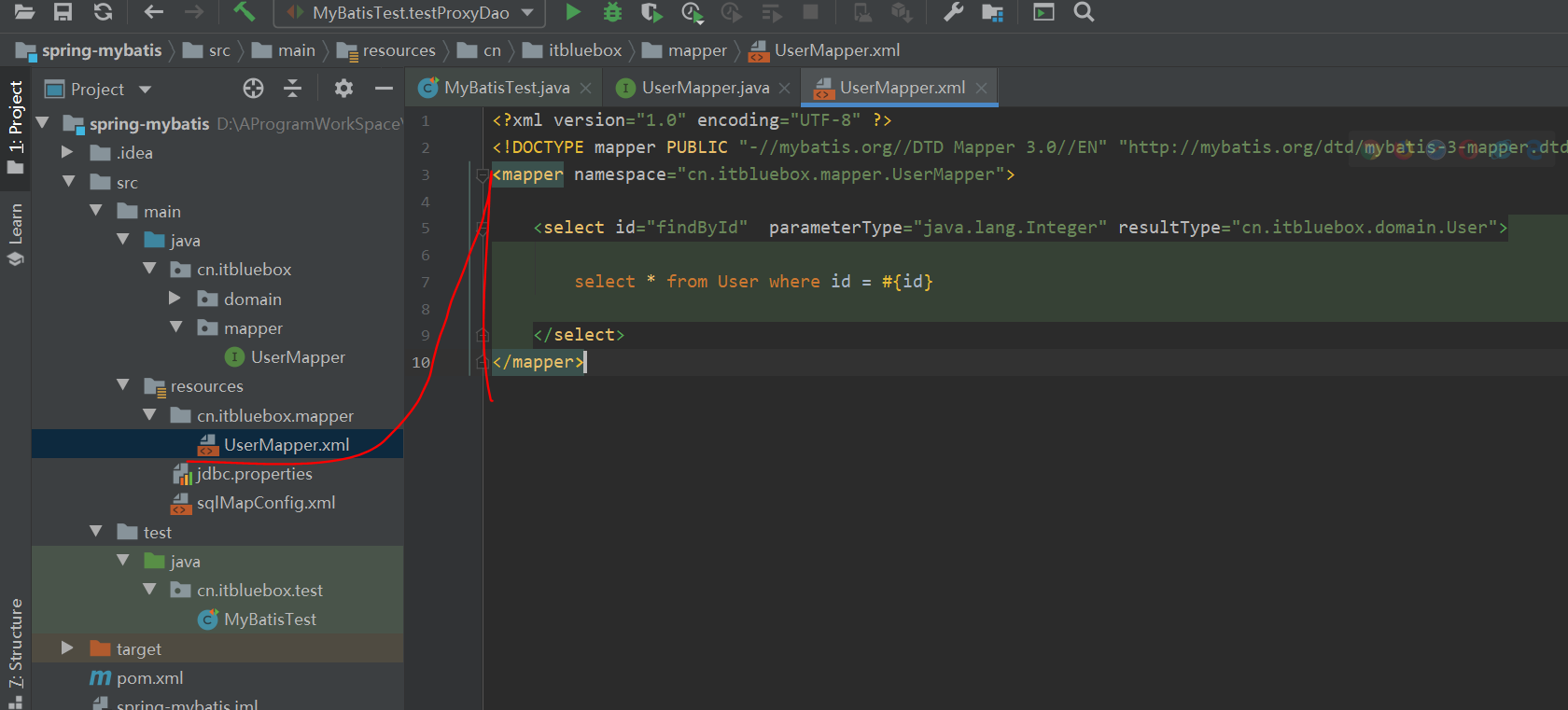
Task: Collapse the resources folder arrow
Action: [123, 385]
